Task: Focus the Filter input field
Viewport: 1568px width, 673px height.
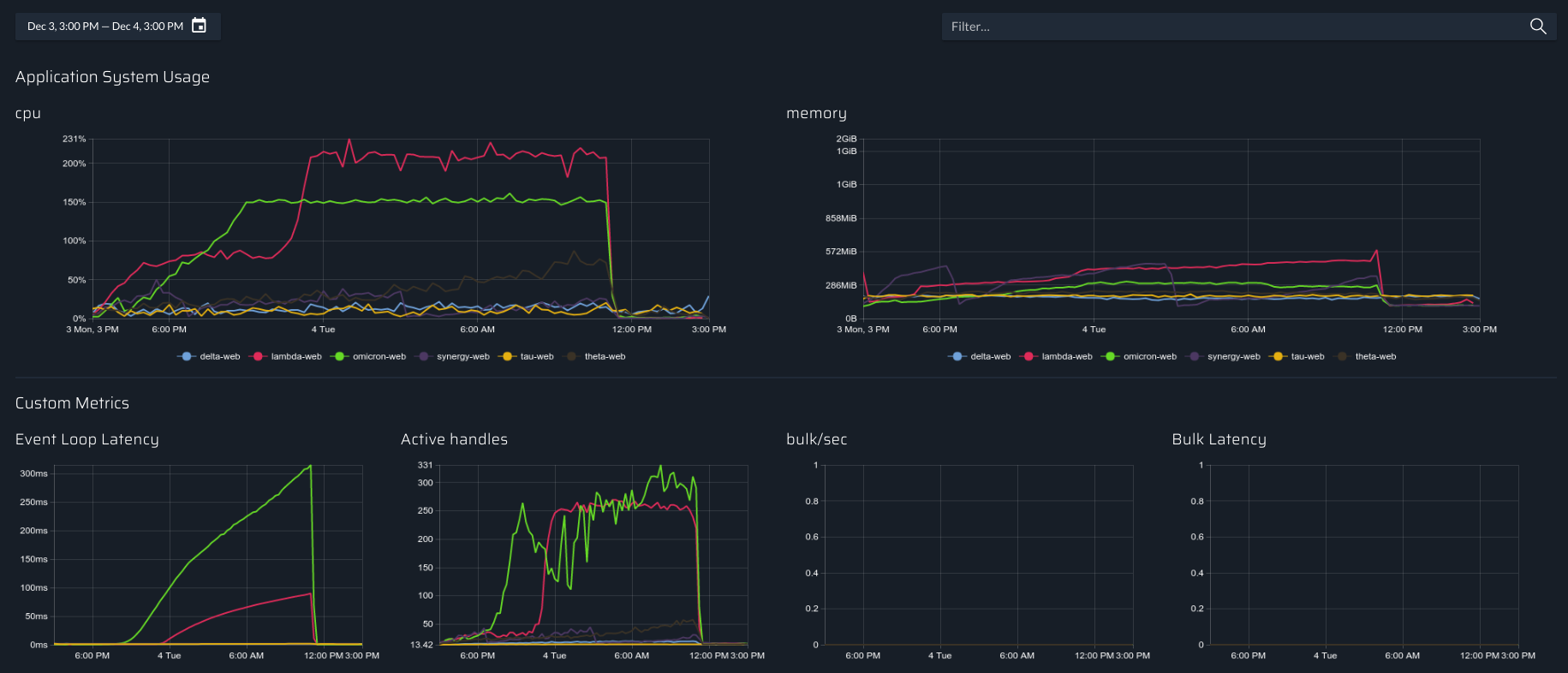Action: [1233, 27]
